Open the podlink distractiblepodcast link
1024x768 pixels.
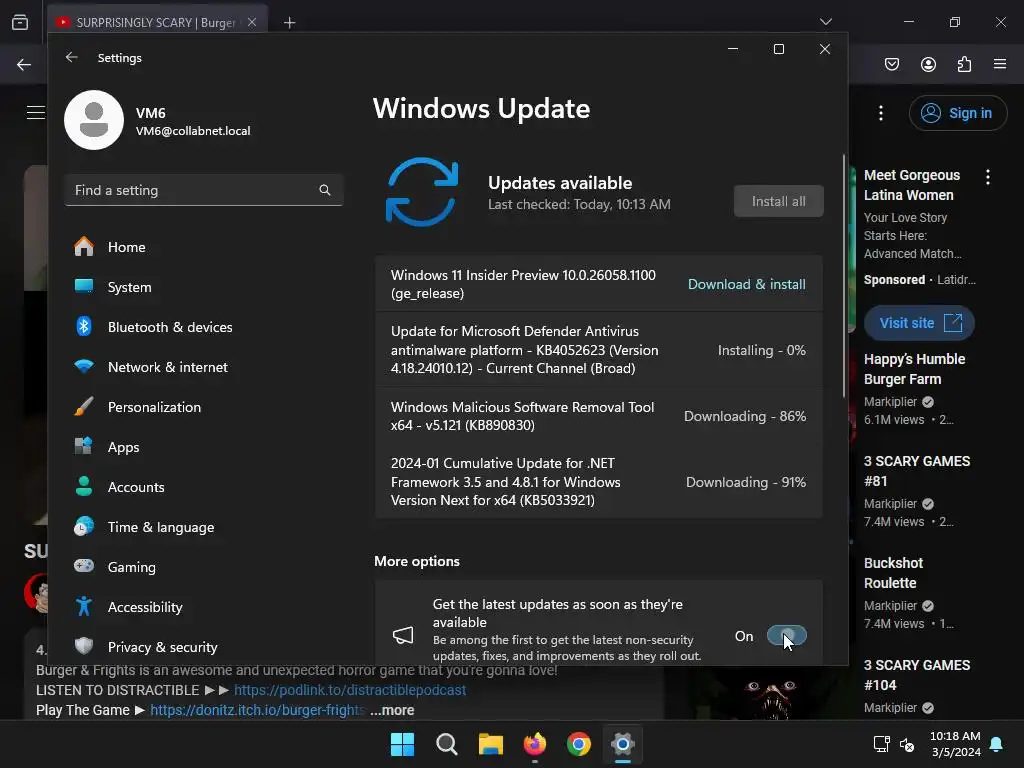coord(350,690)
